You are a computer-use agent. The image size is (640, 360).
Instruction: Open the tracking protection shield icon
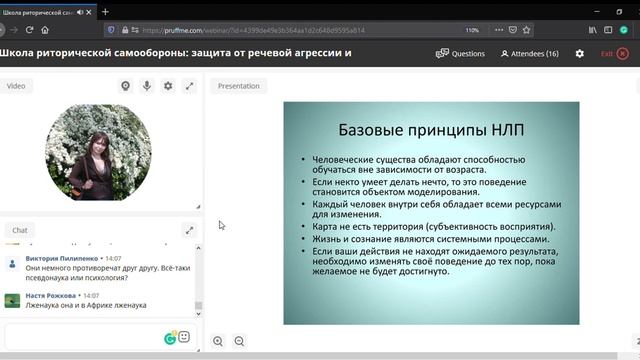coord(111,30)
